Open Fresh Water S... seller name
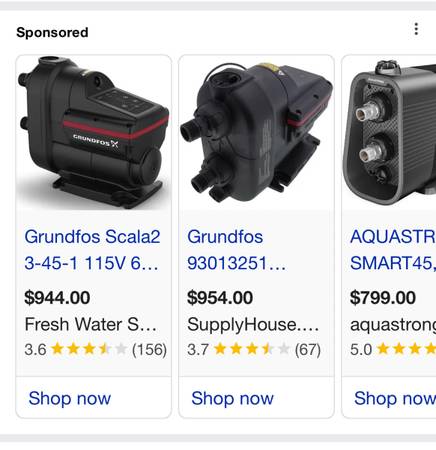Viewport: 436px width, 450px height. click(x=91, y=324)
